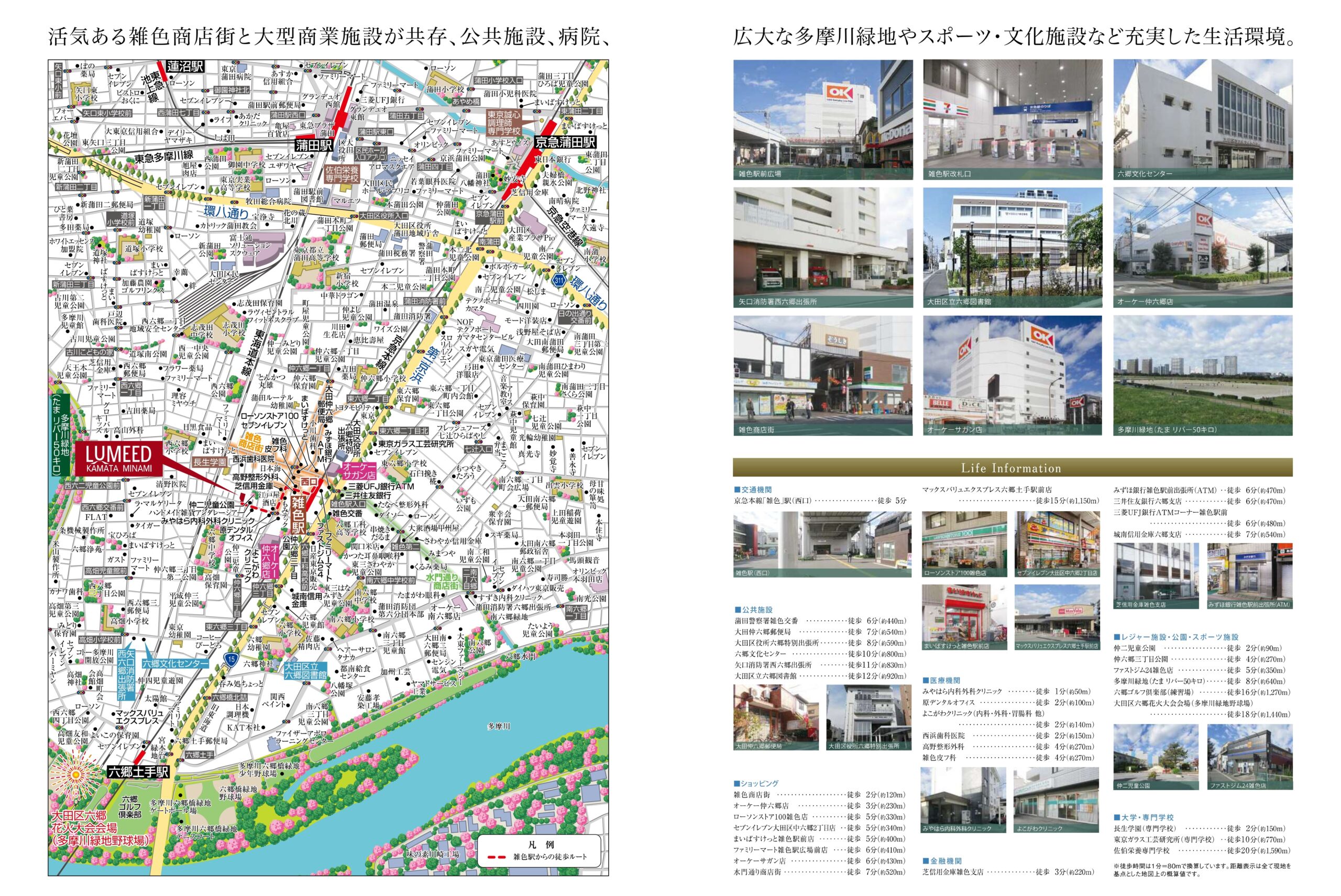Select the 水門通り商店街 徒歩7分 list row
This screenshot has height=896, width=1341.
820,872
